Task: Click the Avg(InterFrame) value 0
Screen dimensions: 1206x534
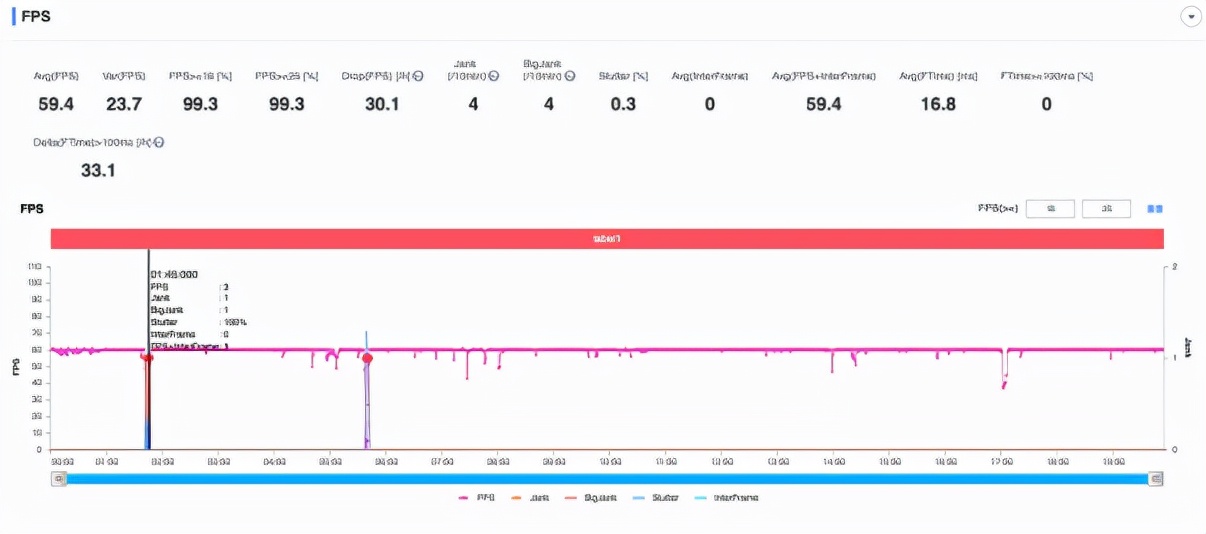Action: pyautogui.click(x=710, y=104)
